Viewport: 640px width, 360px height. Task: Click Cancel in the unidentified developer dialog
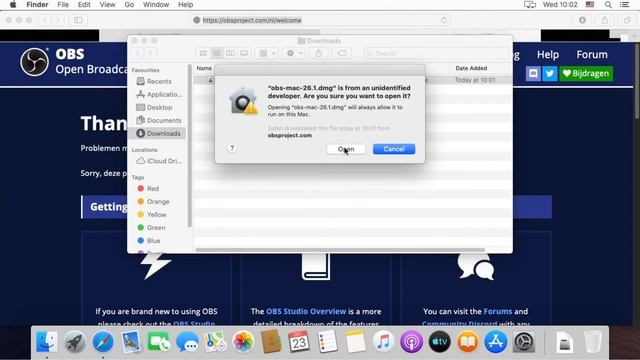pos(394,149)
